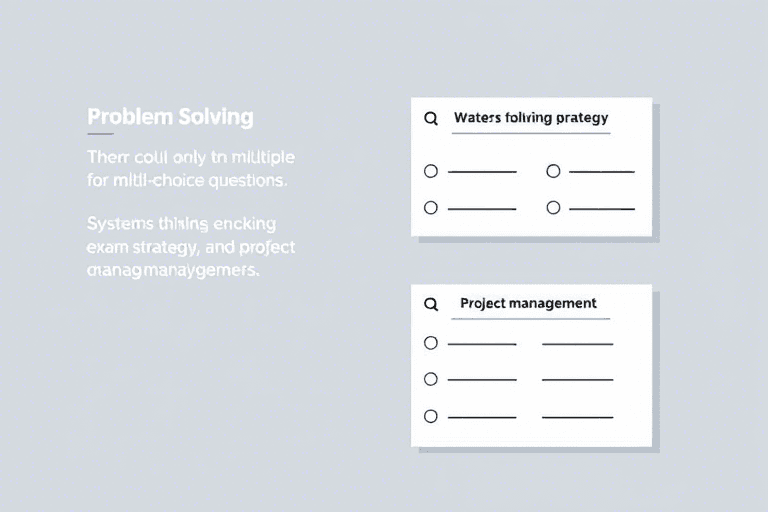Screen dimensions: 768x512
Task: Select the top-left radio button in the upper card
Action: pyautogui.click(x=431, y=171)
